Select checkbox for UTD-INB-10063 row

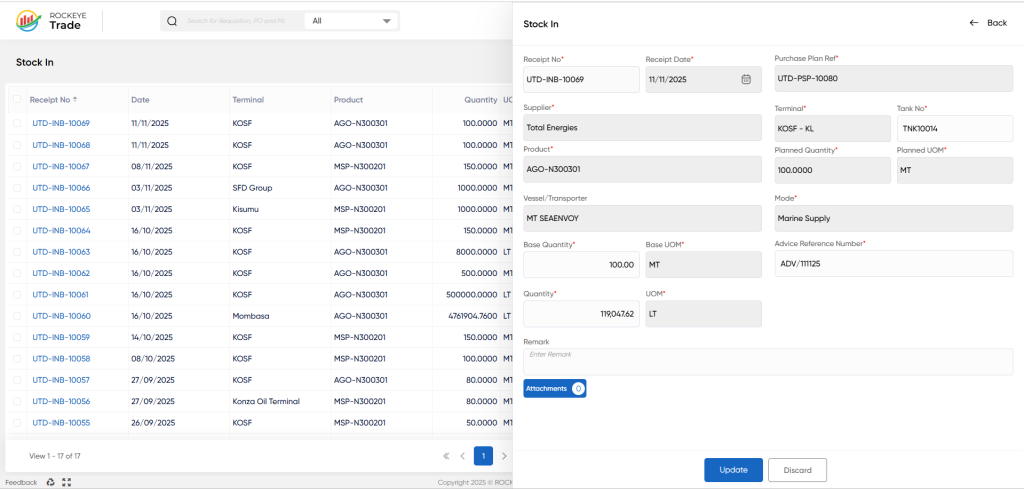[17, 252]
